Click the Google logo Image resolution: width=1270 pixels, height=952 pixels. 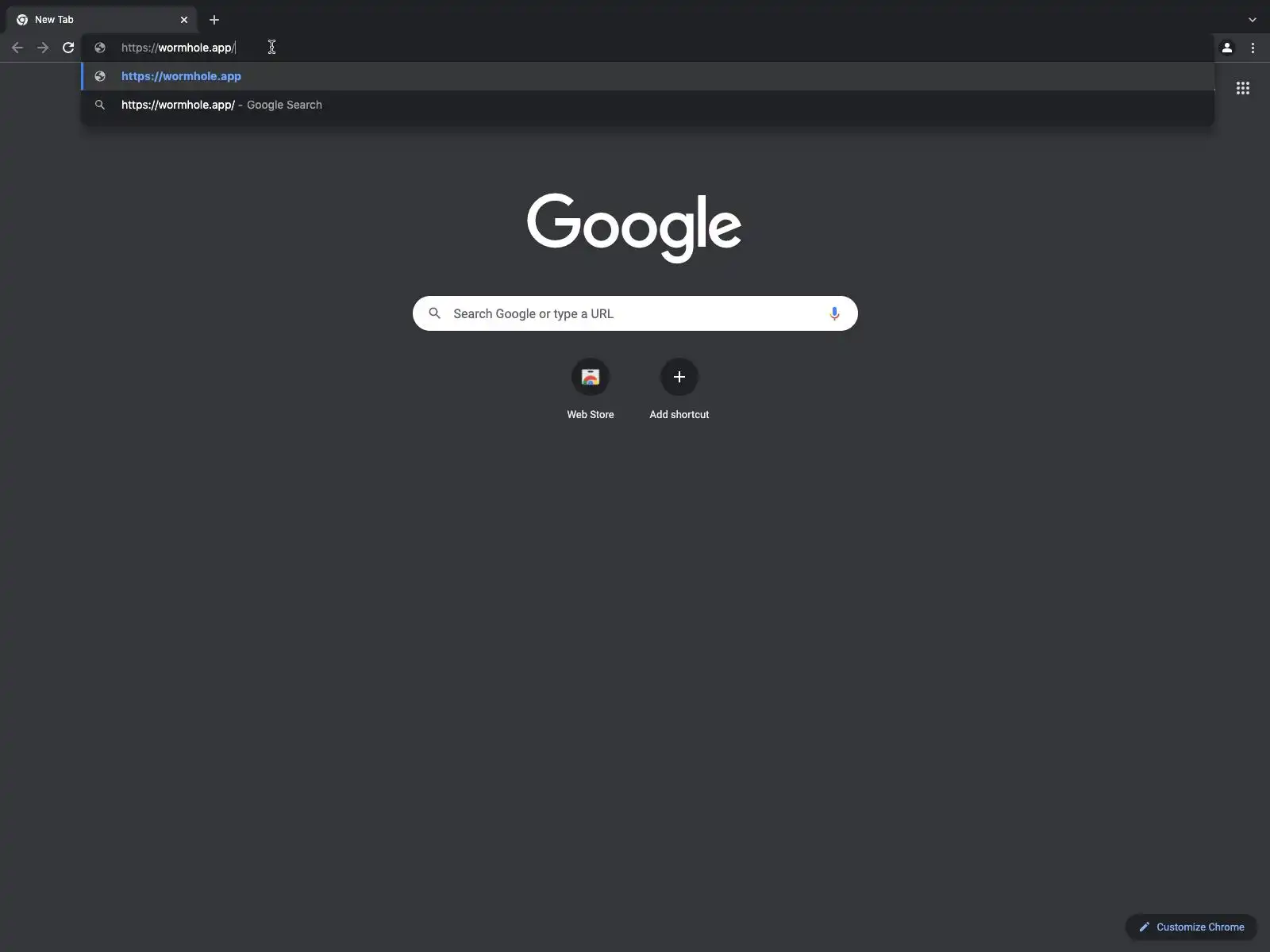[x=634, y=228]
